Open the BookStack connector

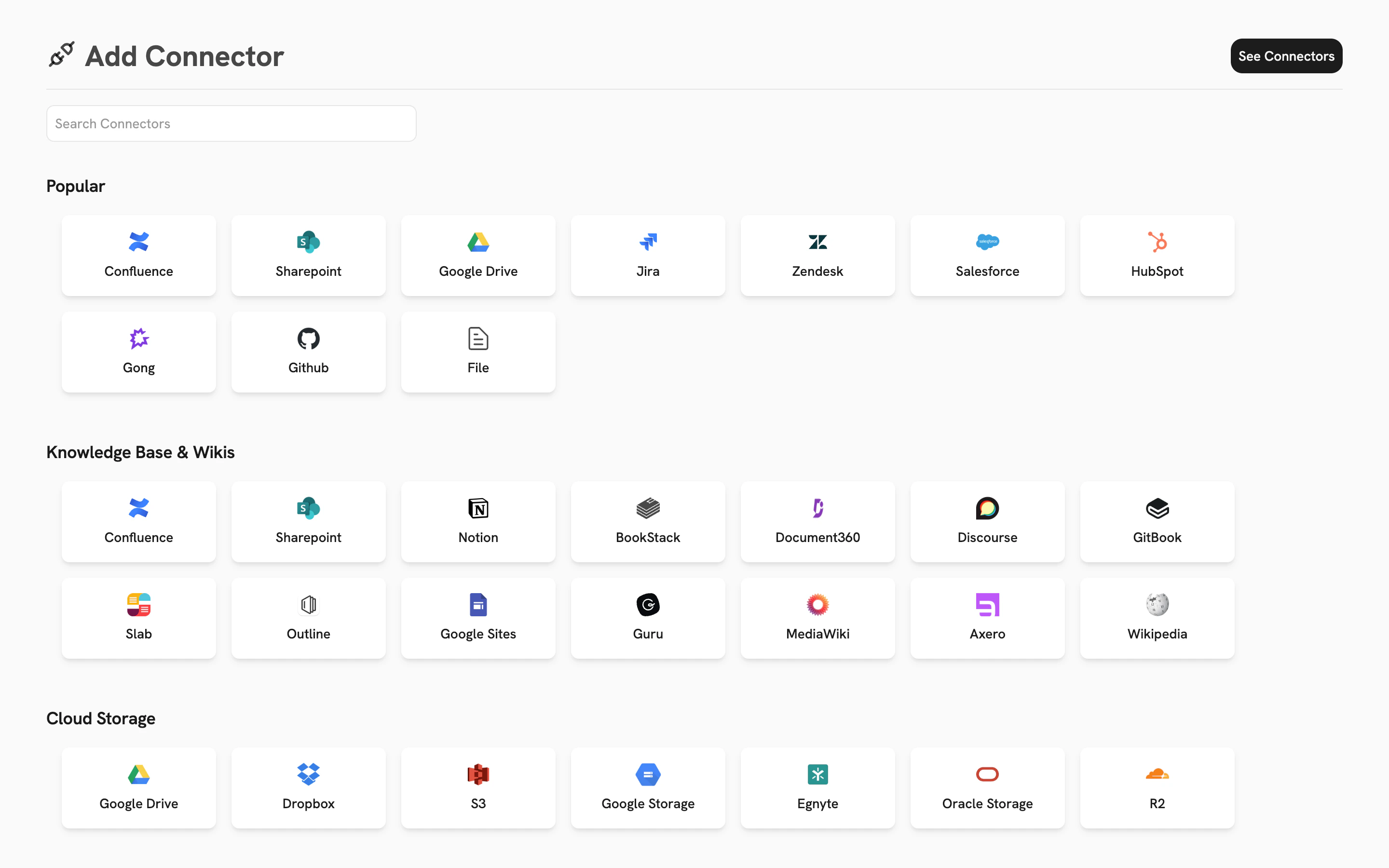(x=647, y=522)
